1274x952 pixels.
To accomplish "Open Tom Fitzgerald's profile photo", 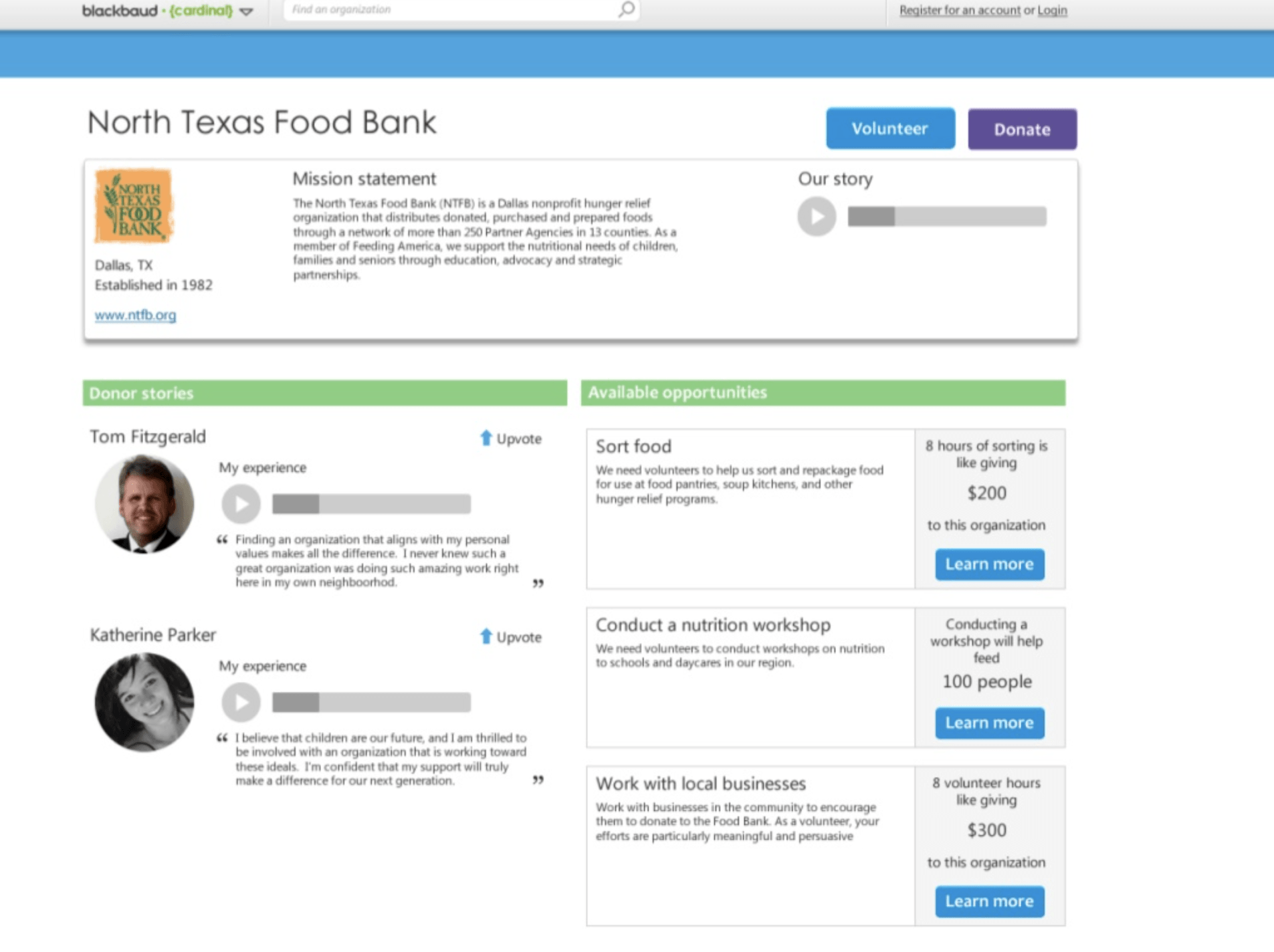I will tap(144, 504).
